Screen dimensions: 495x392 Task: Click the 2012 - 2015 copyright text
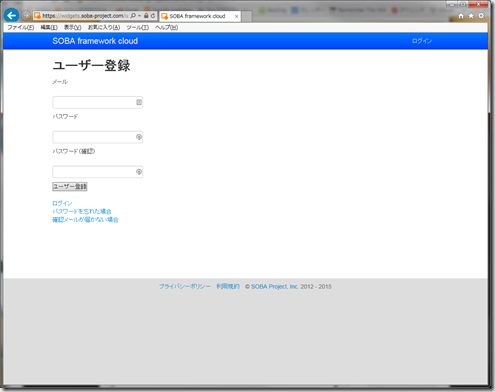pyautogui.click(x=316, y=286)
